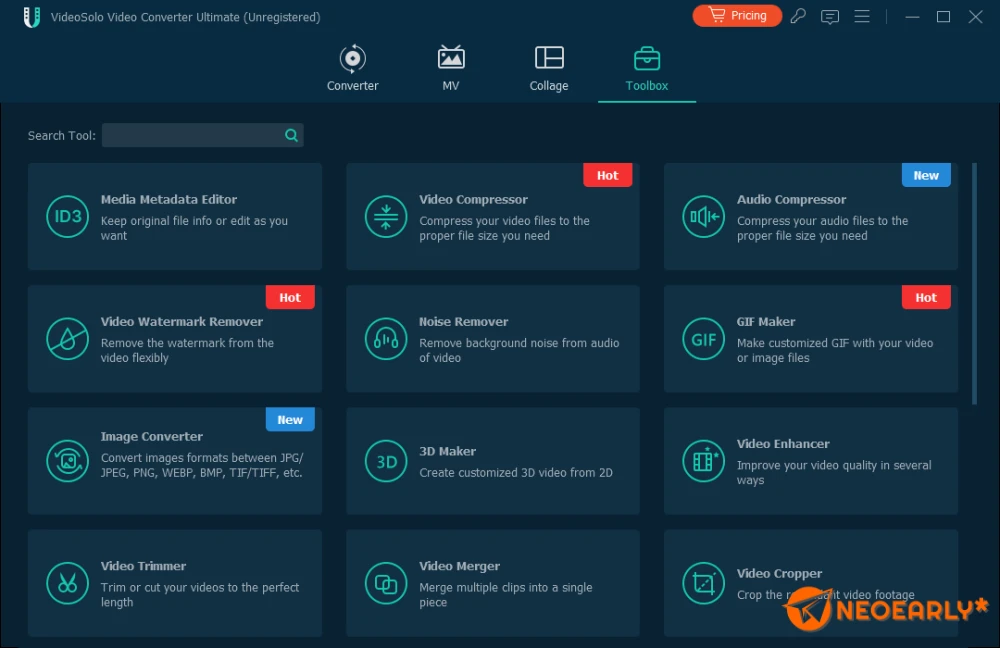This screenshot has width=1000, height=648.
Task: Open 3D Maker title text
Action: [447, 451]
